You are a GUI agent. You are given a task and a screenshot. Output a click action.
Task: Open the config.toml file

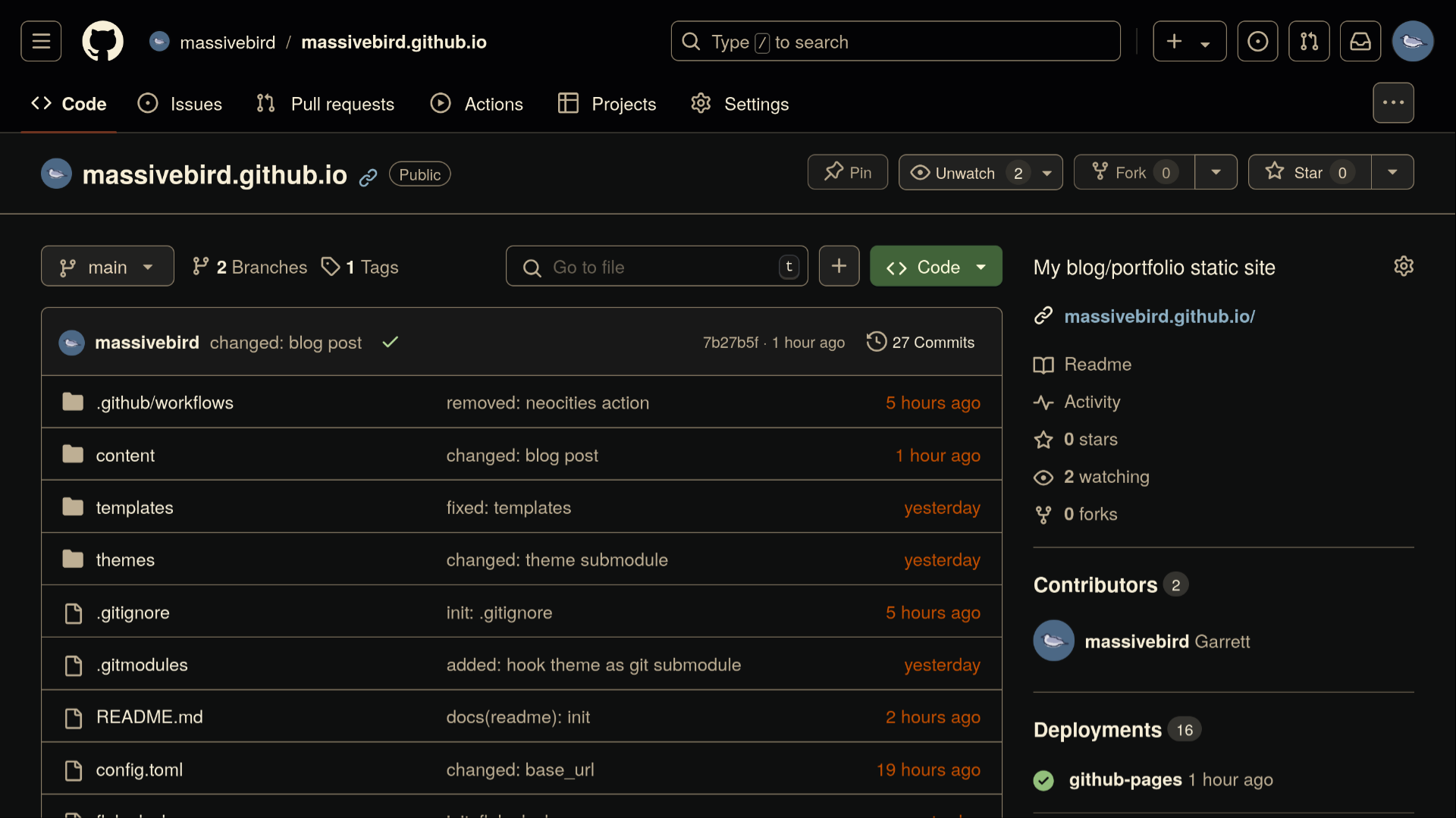pos(140,770)
